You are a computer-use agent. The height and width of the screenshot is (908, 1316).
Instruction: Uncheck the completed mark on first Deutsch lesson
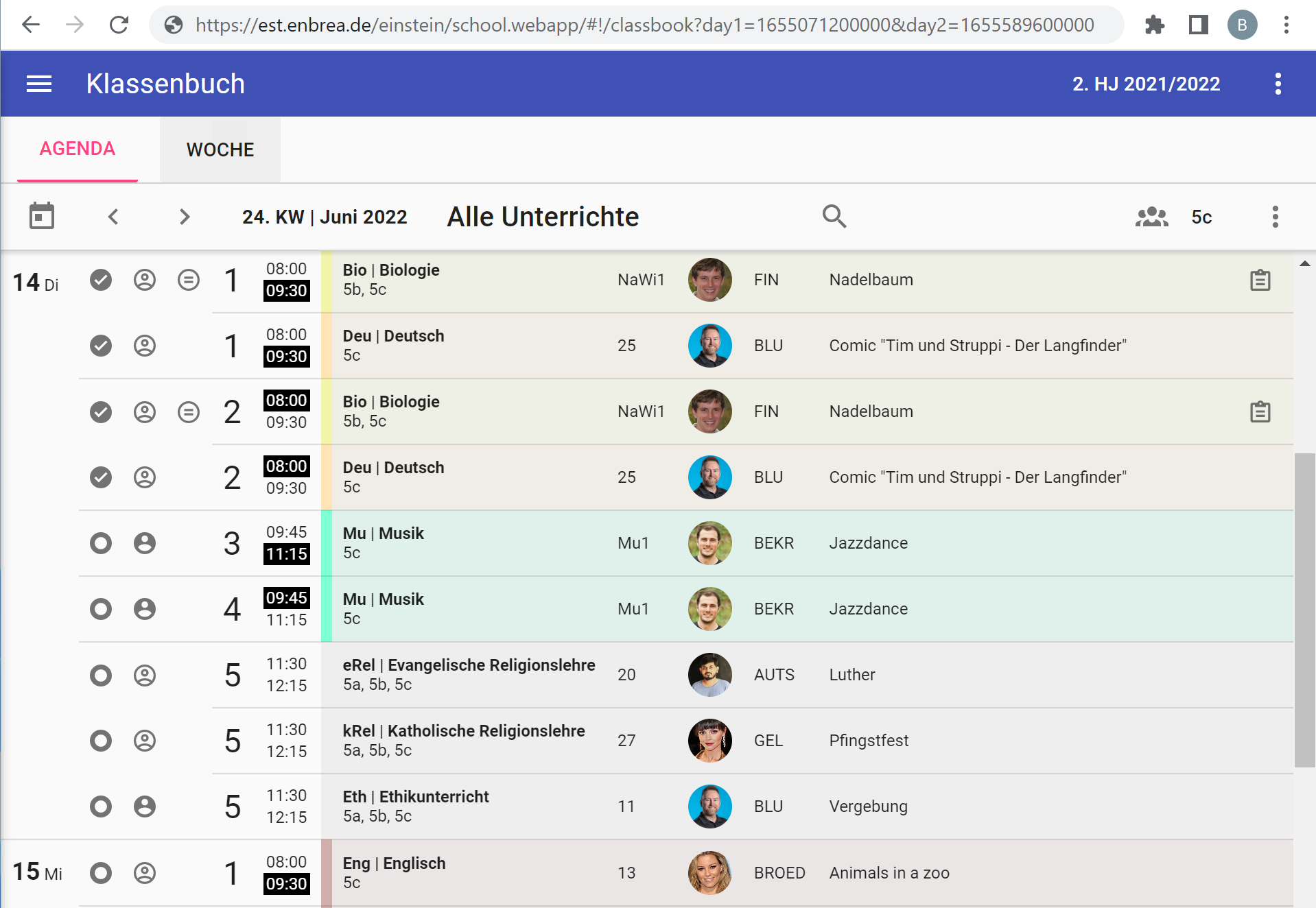click(101, 346)
